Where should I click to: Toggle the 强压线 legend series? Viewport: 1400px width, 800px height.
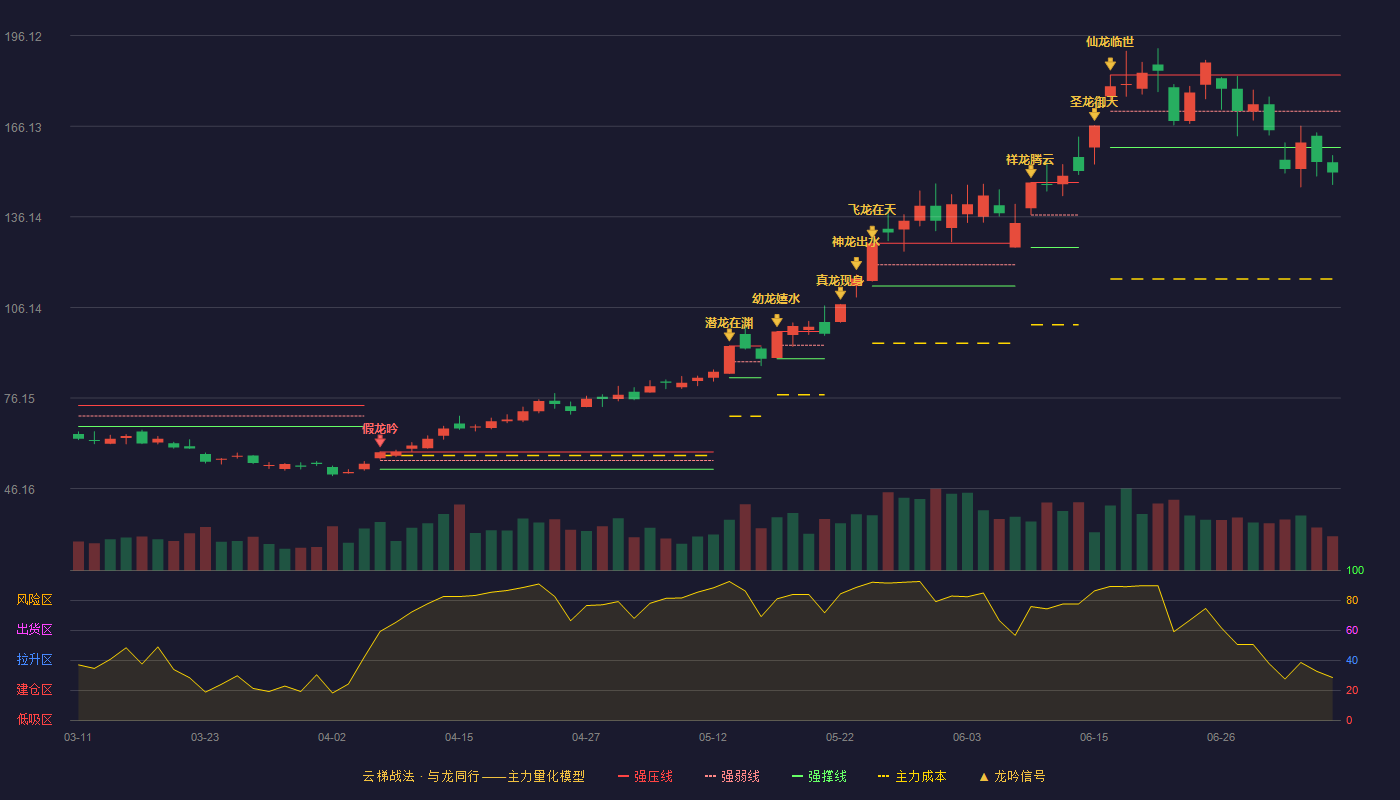click(645, 776)
